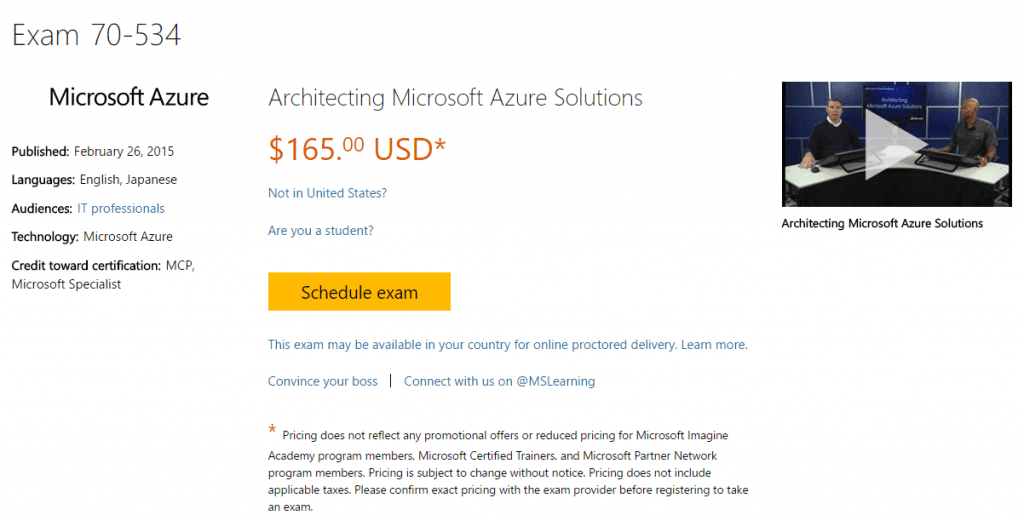Click the 'Credit toward certification' label

(86, 266)
